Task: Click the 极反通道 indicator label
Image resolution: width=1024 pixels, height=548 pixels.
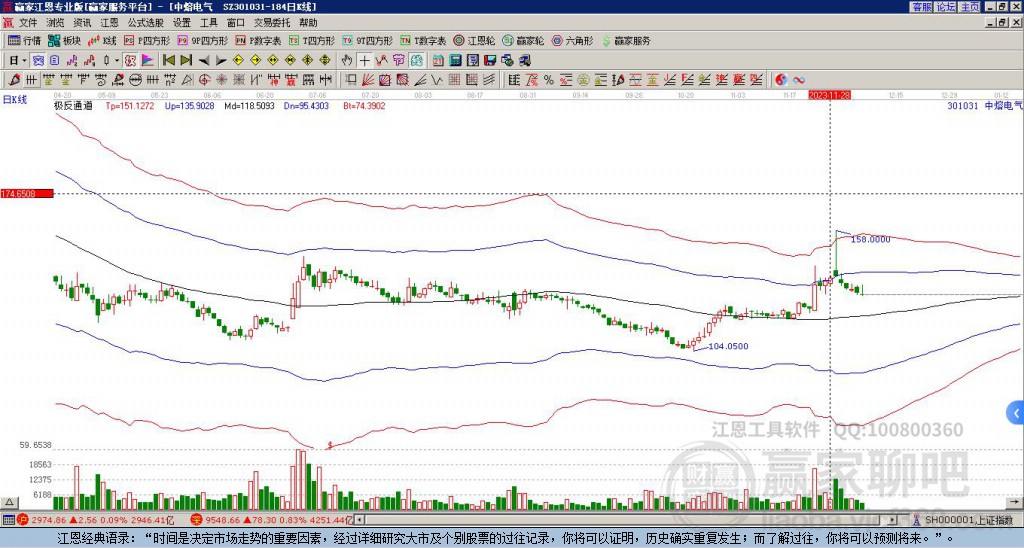Action: pyautogui.click(x=73, y=106)
